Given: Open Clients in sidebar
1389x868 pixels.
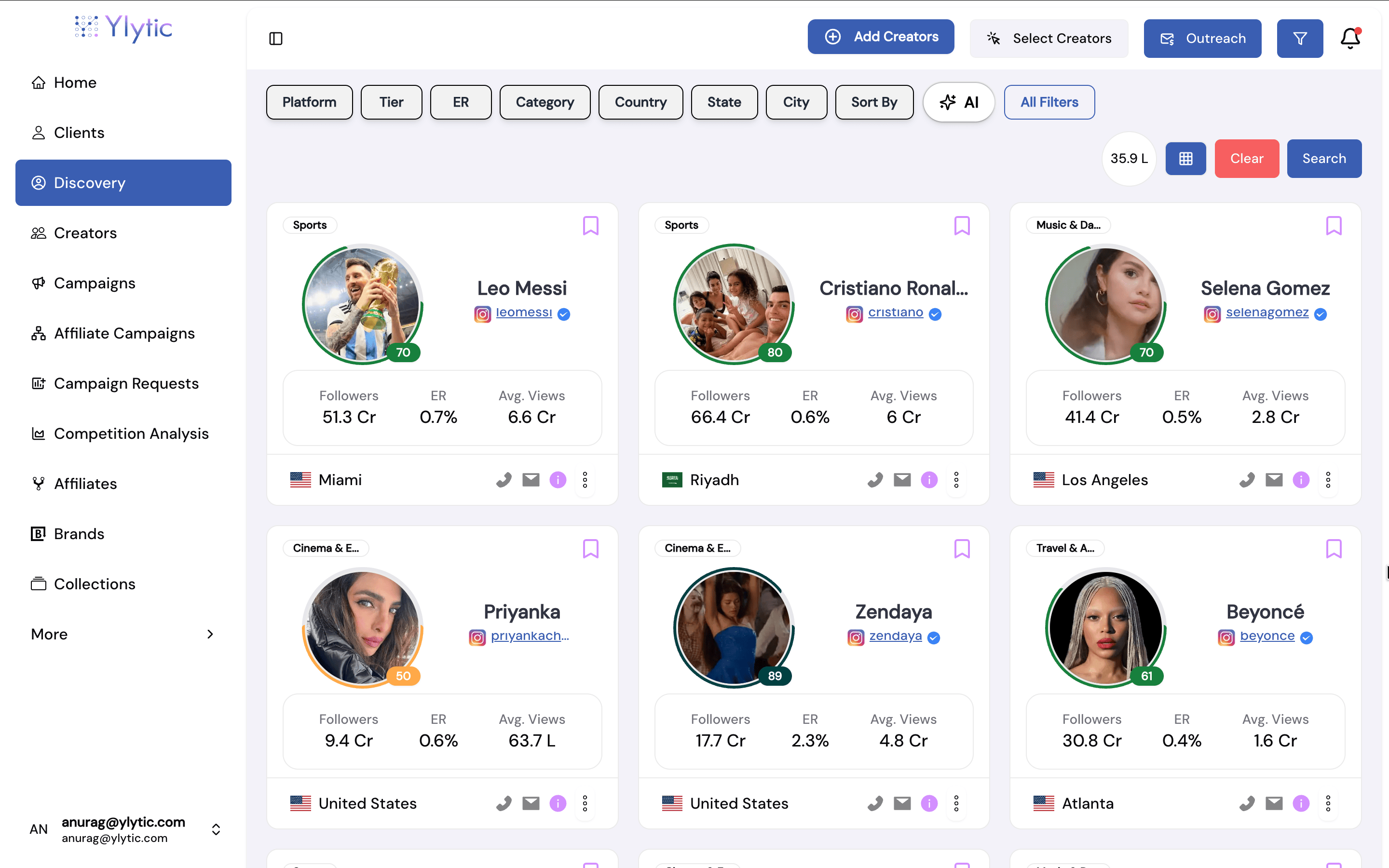Looking at the screenshot, I should click(x=123, y=133).
